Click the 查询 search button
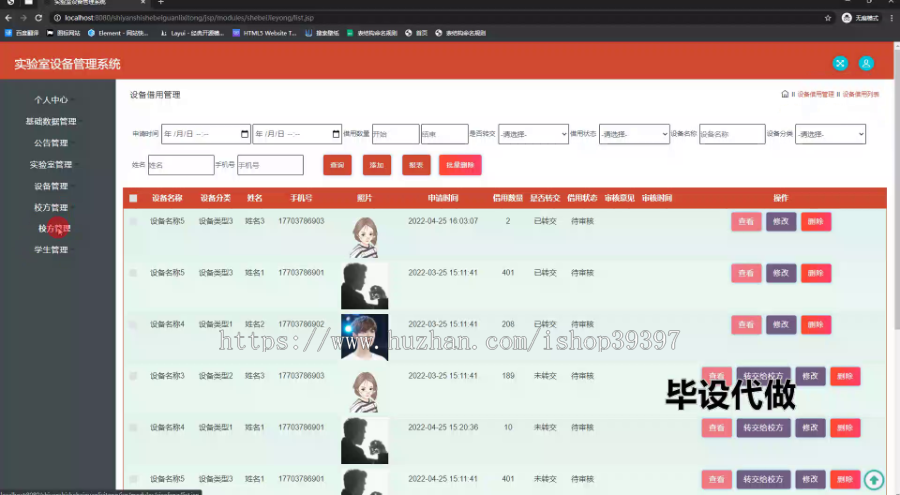The height and width of the screenshot is (495, 900). tap(337, 165)
